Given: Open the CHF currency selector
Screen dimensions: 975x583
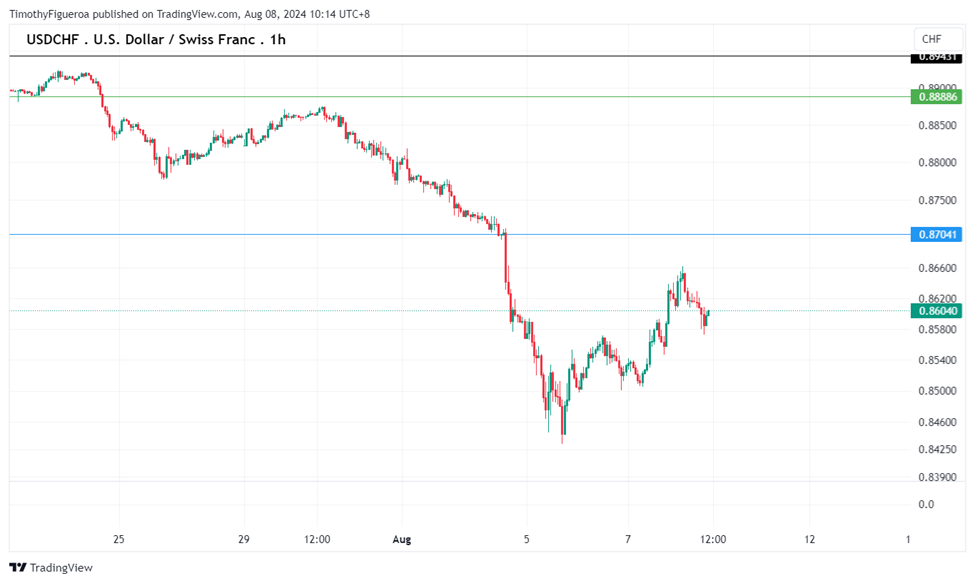Looking at the screenshot, I should [x=931, y=40].
